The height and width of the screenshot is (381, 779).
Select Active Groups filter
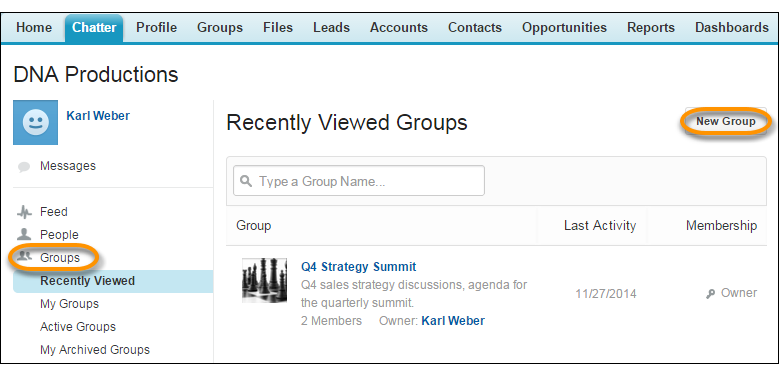pyautogui.click(x=78, y=327)
